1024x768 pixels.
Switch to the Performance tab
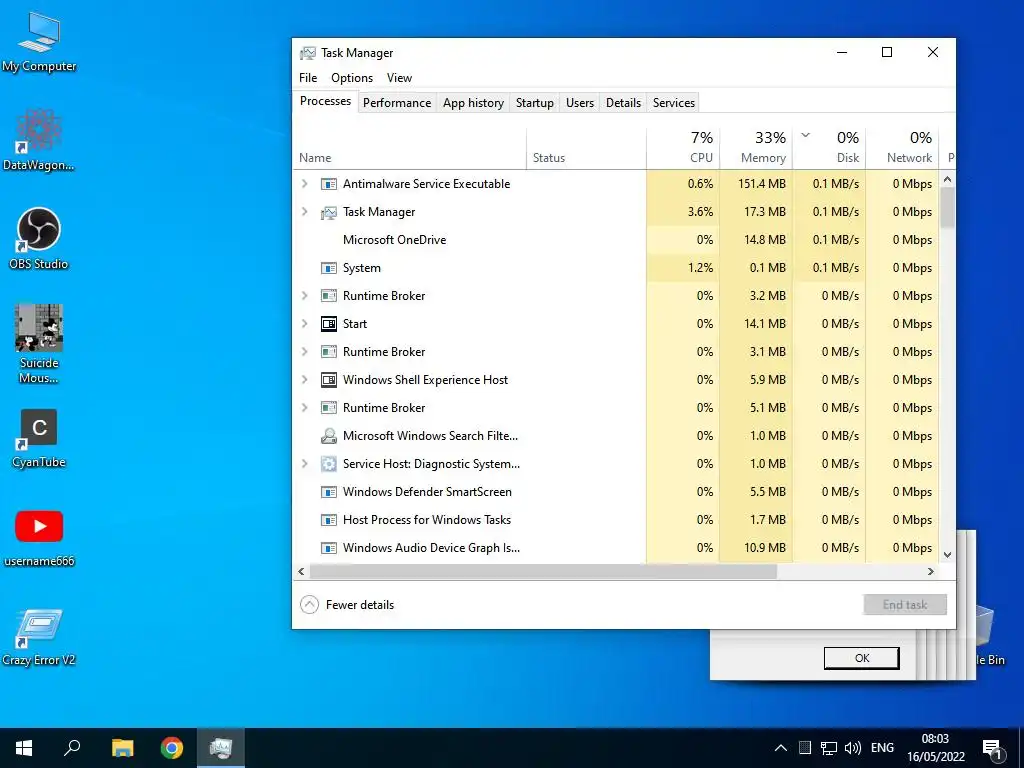[397, 103]
